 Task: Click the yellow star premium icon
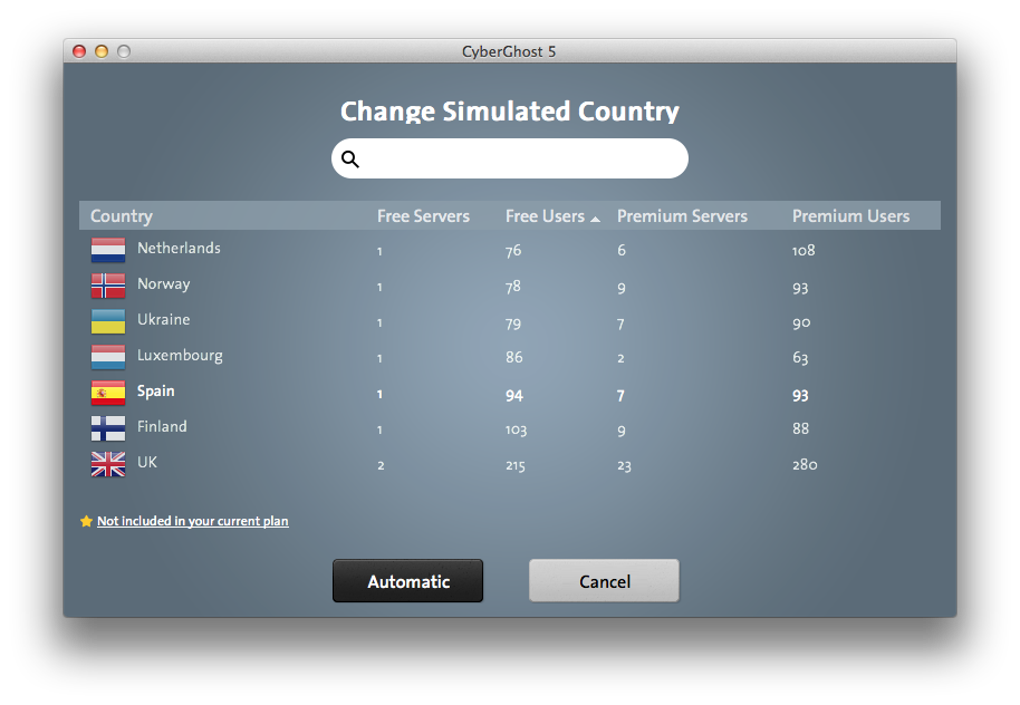click(86, 521)
